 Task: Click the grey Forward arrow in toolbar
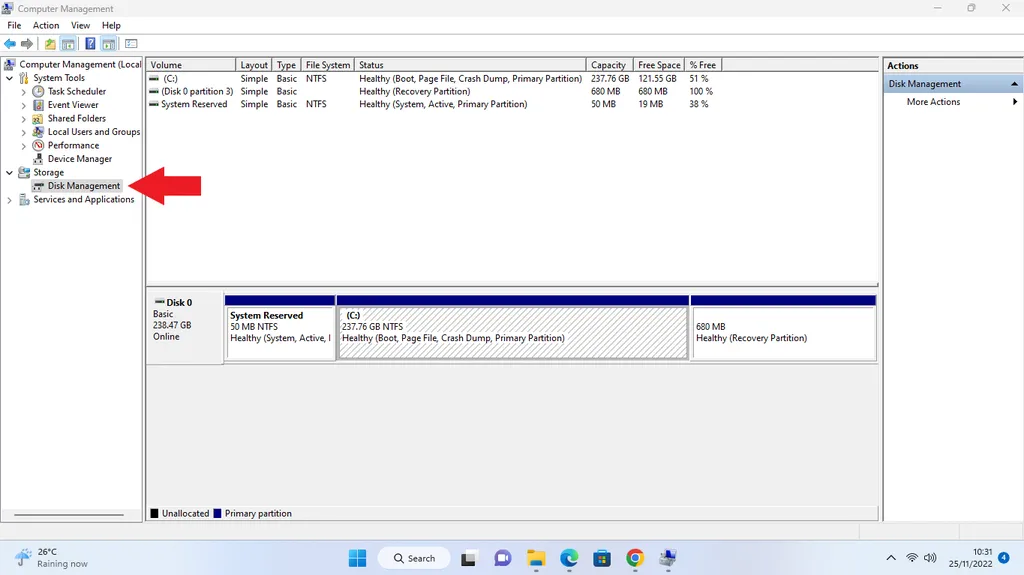click(x=27, y=44)
